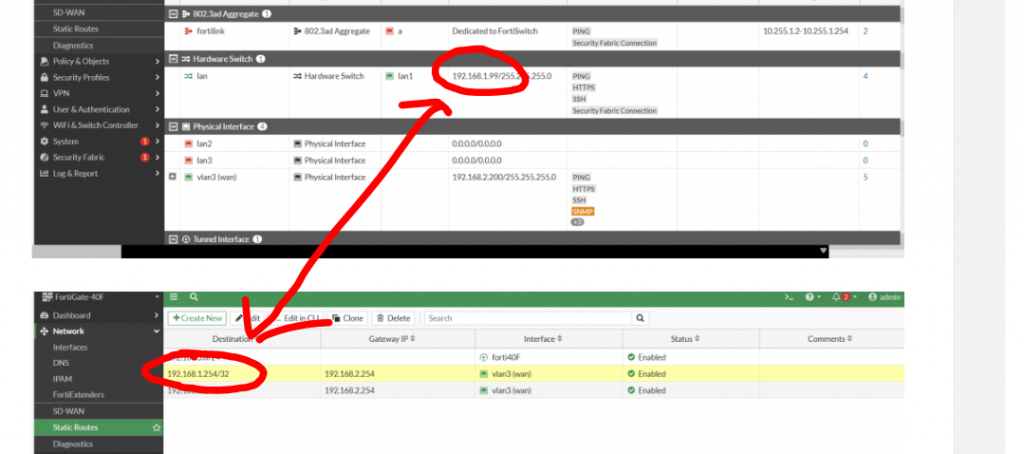Click the Security Profiles lock icon

(44, 77)
